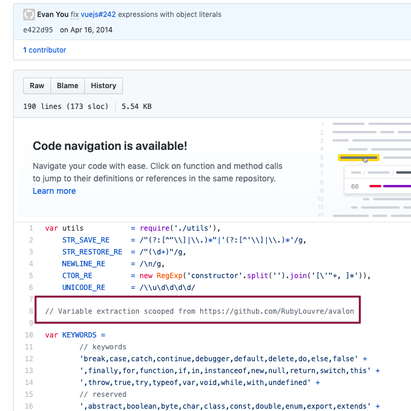The width and height of the screenshot is (411, 411).
Task: Click the '// reserved' comment
Action: 103,394
